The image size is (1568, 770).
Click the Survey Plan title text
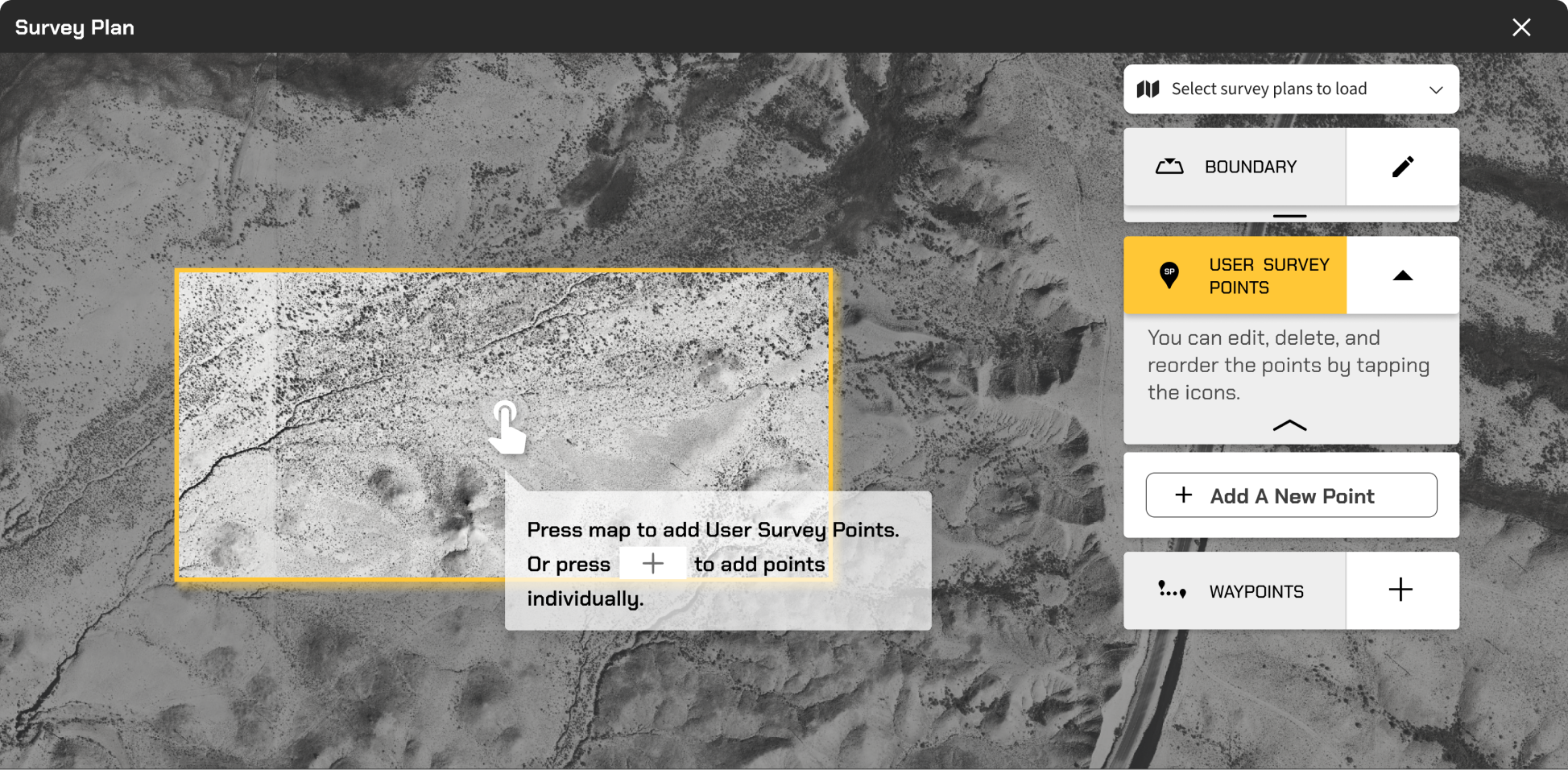[x=75, y=27]
